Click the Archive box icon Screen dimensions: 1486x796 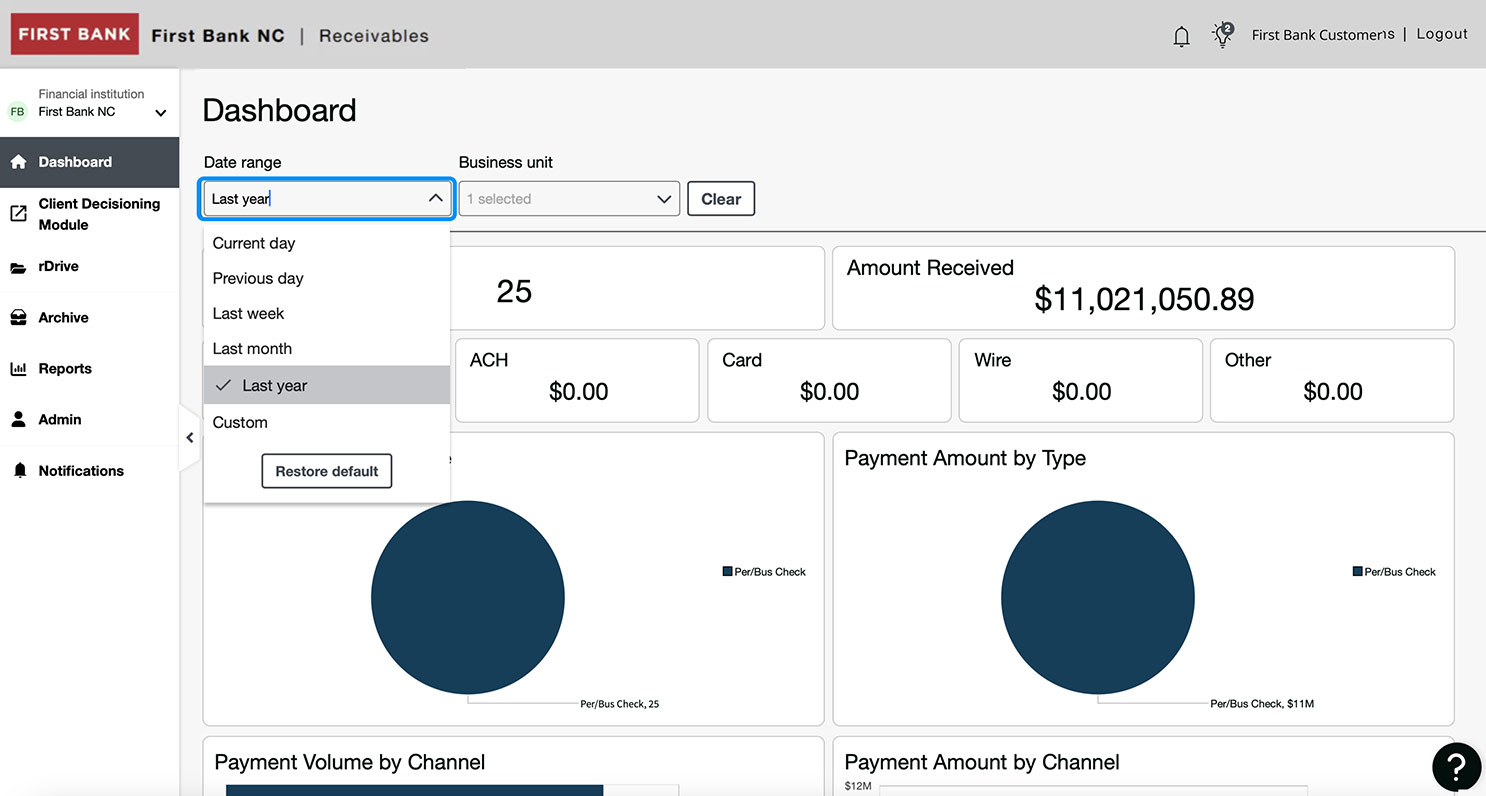click(x=18, y=318)
